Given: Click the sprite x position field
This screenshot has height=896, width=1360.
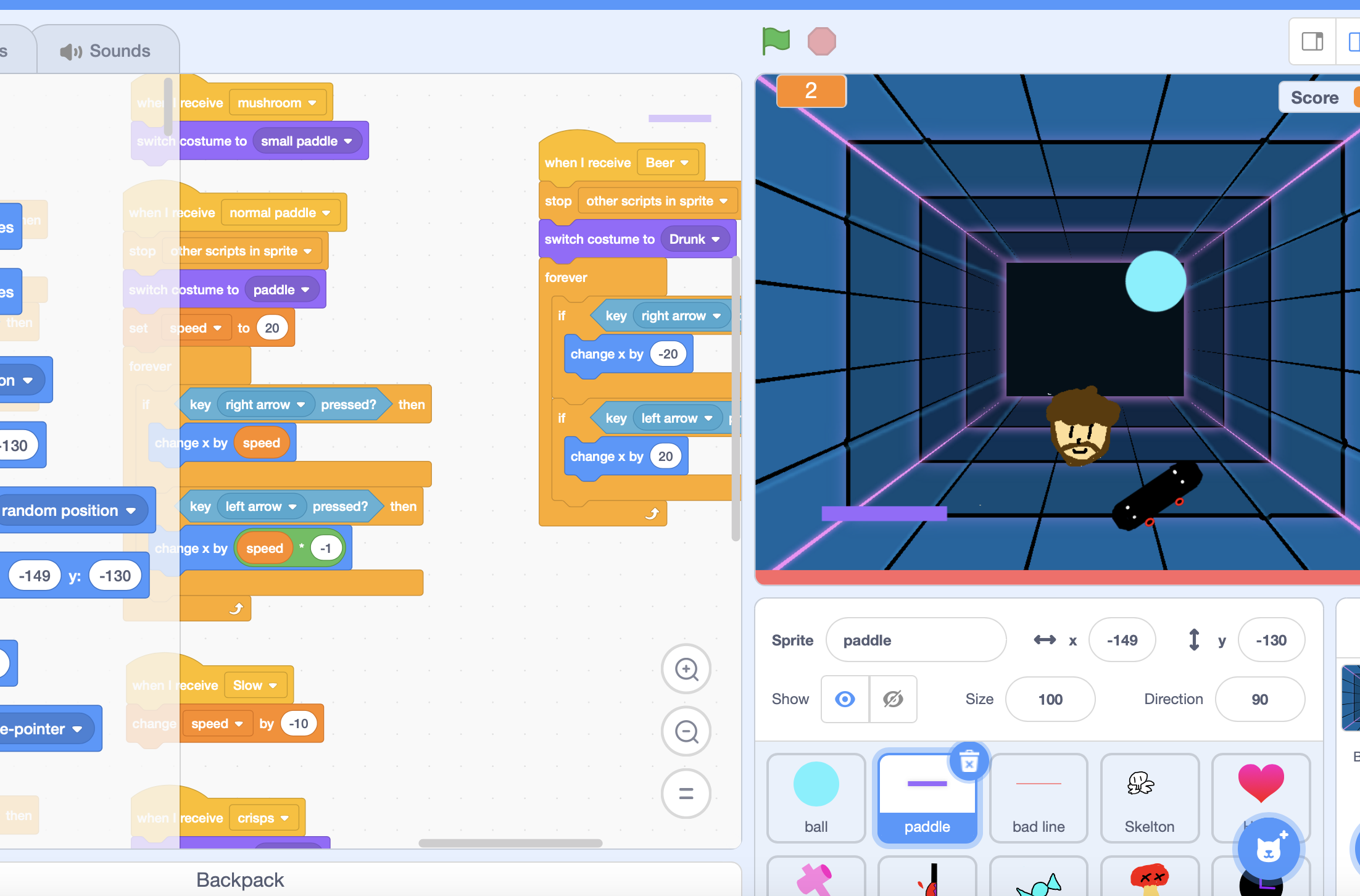Looking at the screenshot, I should tap(1122, 640).
